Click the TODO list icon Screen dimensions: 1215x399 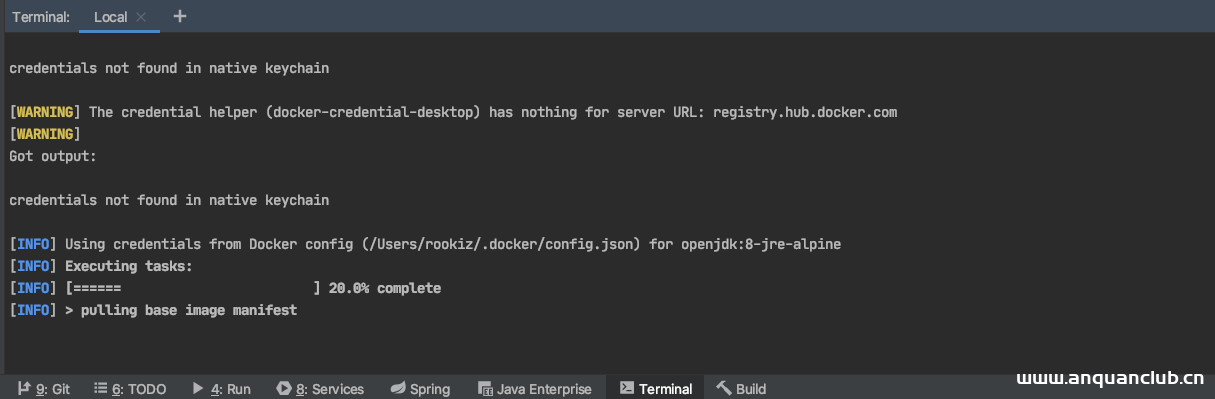101,389
